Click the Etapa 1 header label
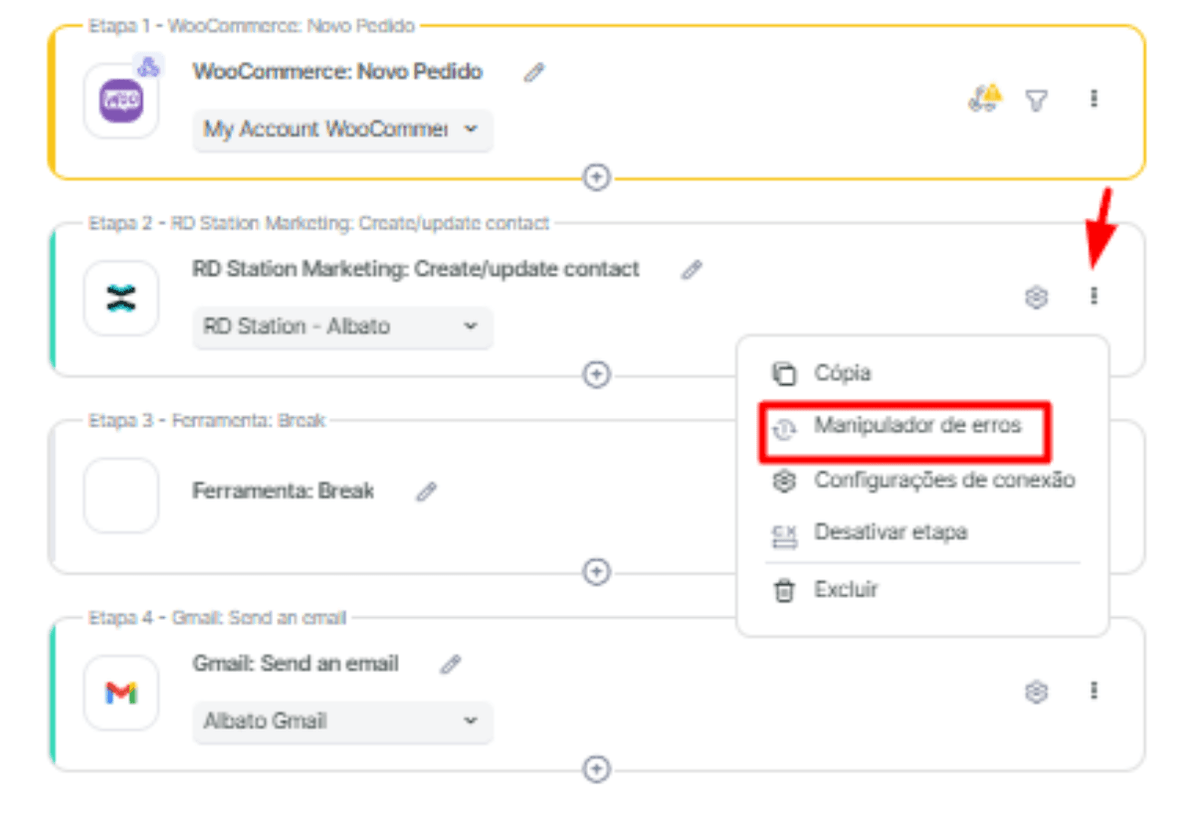Viewport: 1200px width, 832px height. coord(251,26)
